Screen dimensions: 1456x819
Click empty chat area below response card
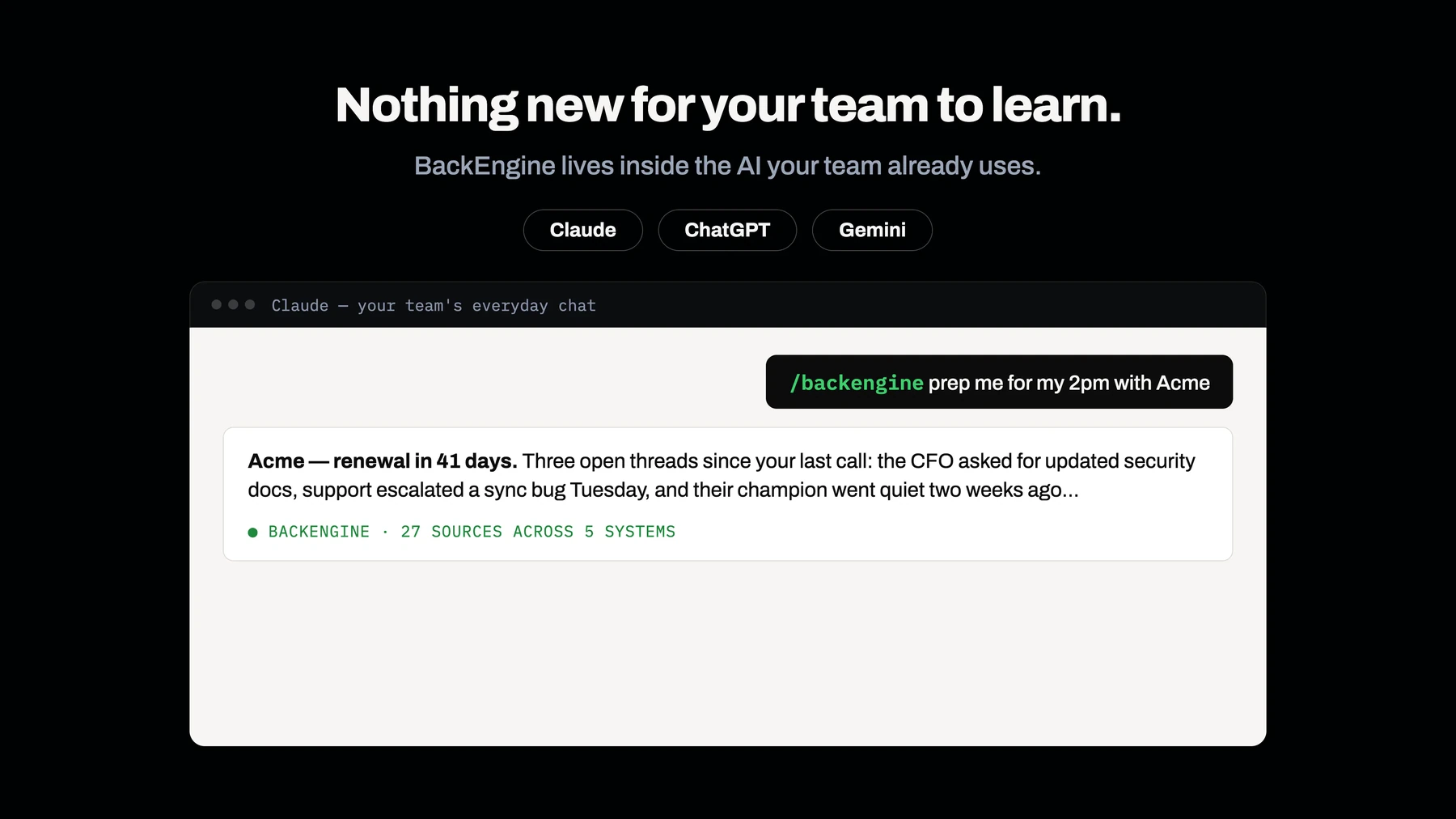728,652
